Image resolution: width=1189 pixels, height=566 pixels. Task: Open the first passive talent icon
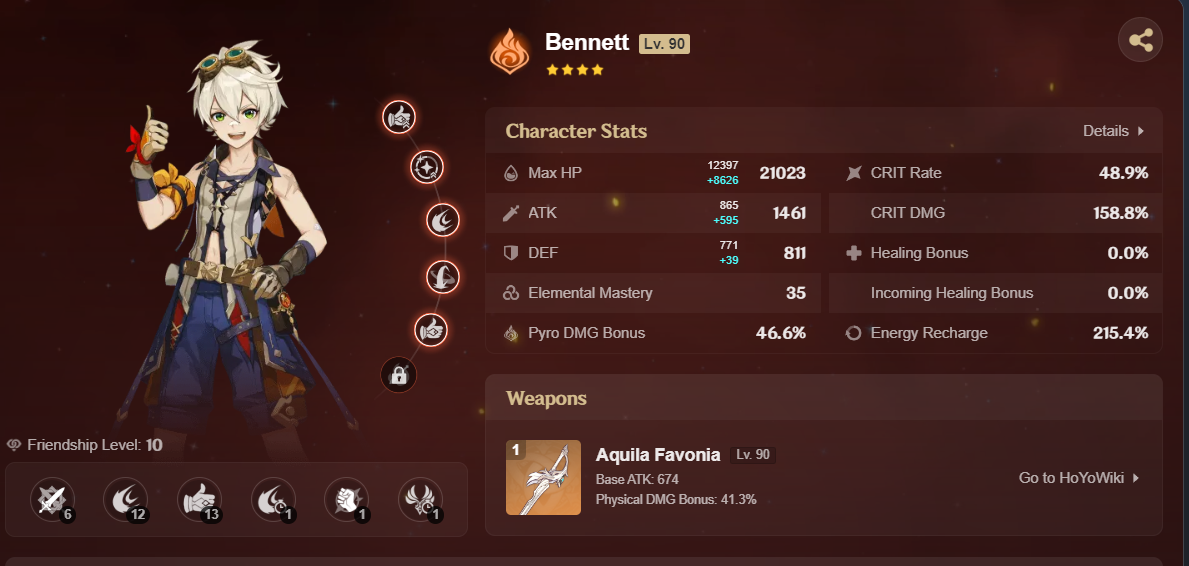coord(274,500)
